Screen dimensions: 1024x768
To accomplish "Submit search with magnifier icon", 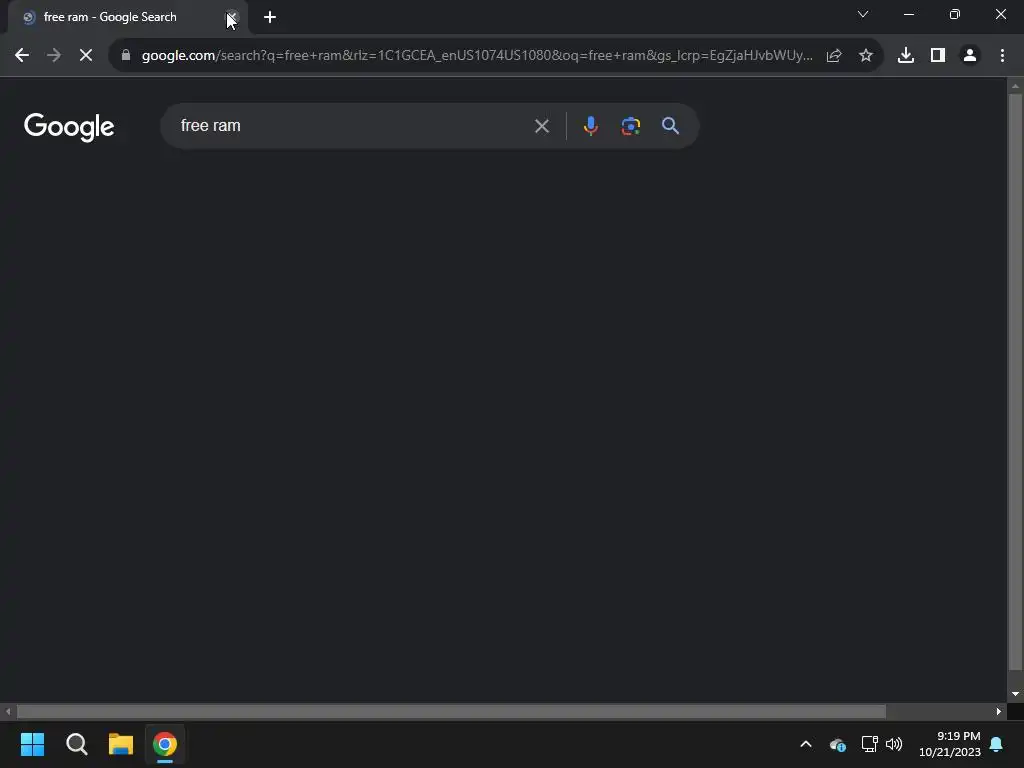I will tap(670, 126).
